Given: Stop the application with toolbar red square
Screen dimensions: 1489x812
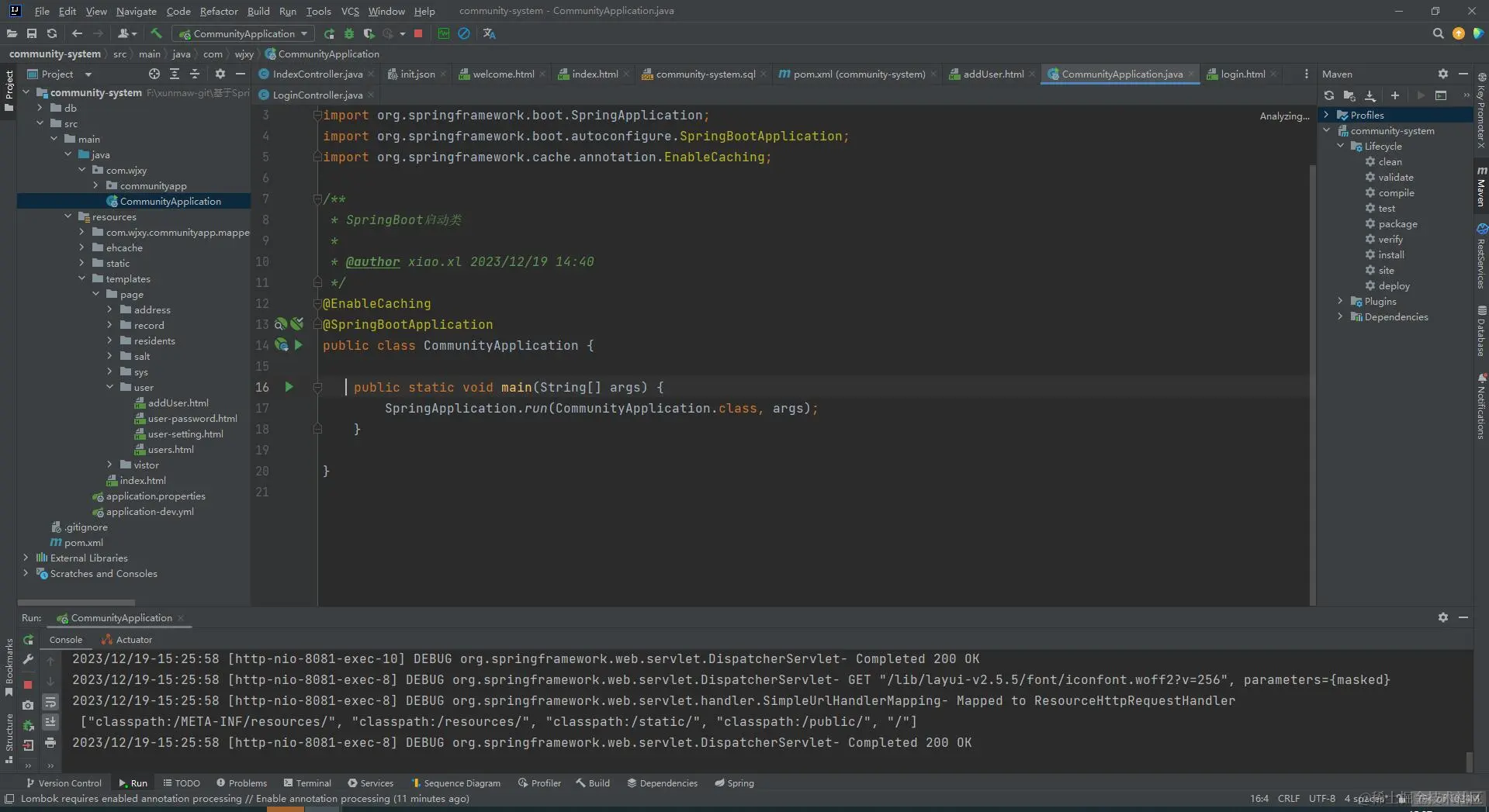Looking at the screenshot, I should click(x=418, y=33).
